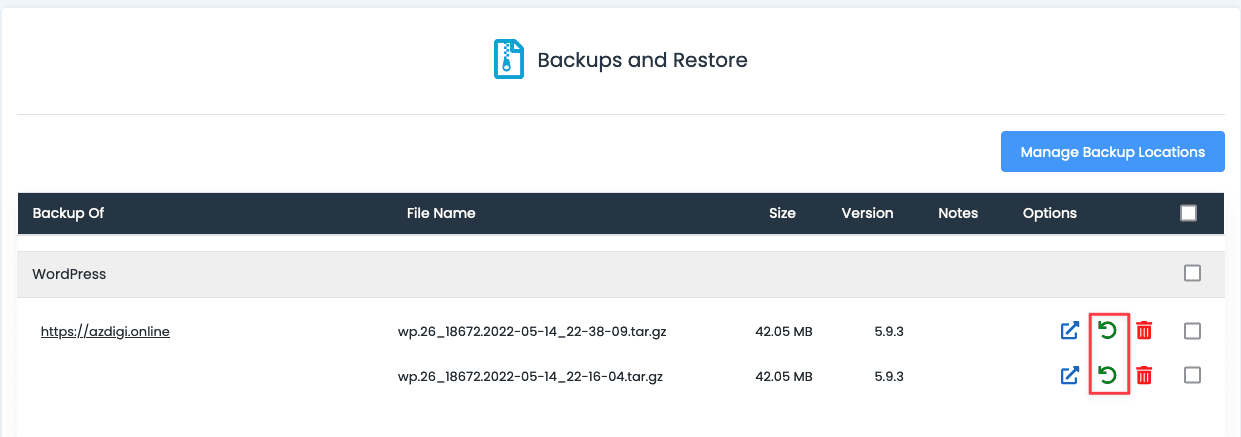
Task: Click green restore icon for 22-38-09 backup
Action: click(x=1108, y=330)
